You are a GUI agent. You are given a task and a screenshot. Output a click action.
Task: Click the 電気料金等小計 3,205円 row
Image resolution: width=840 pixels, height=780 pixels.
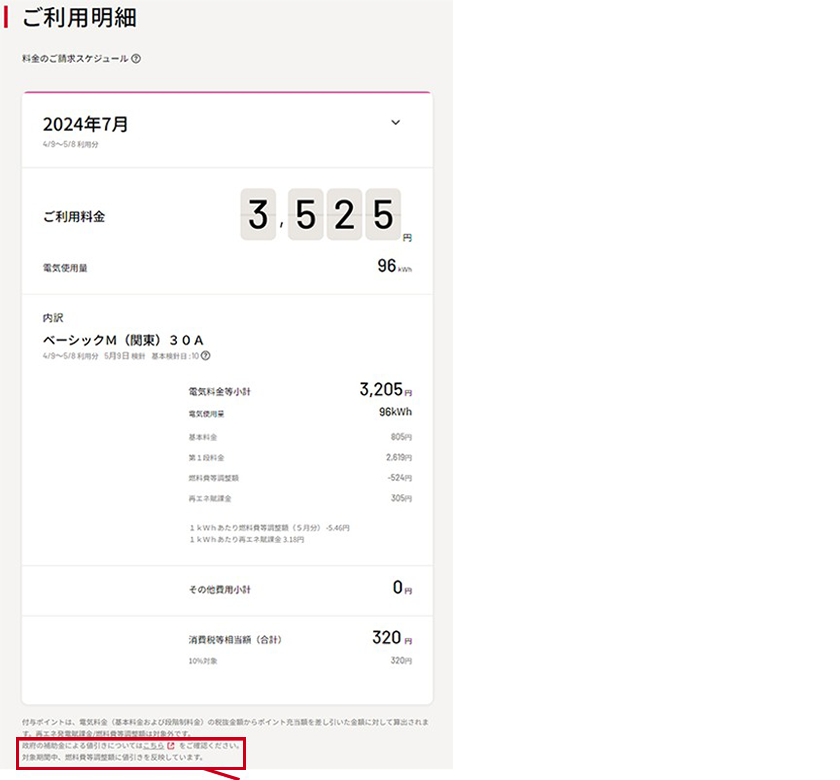(x=300, y=390)
